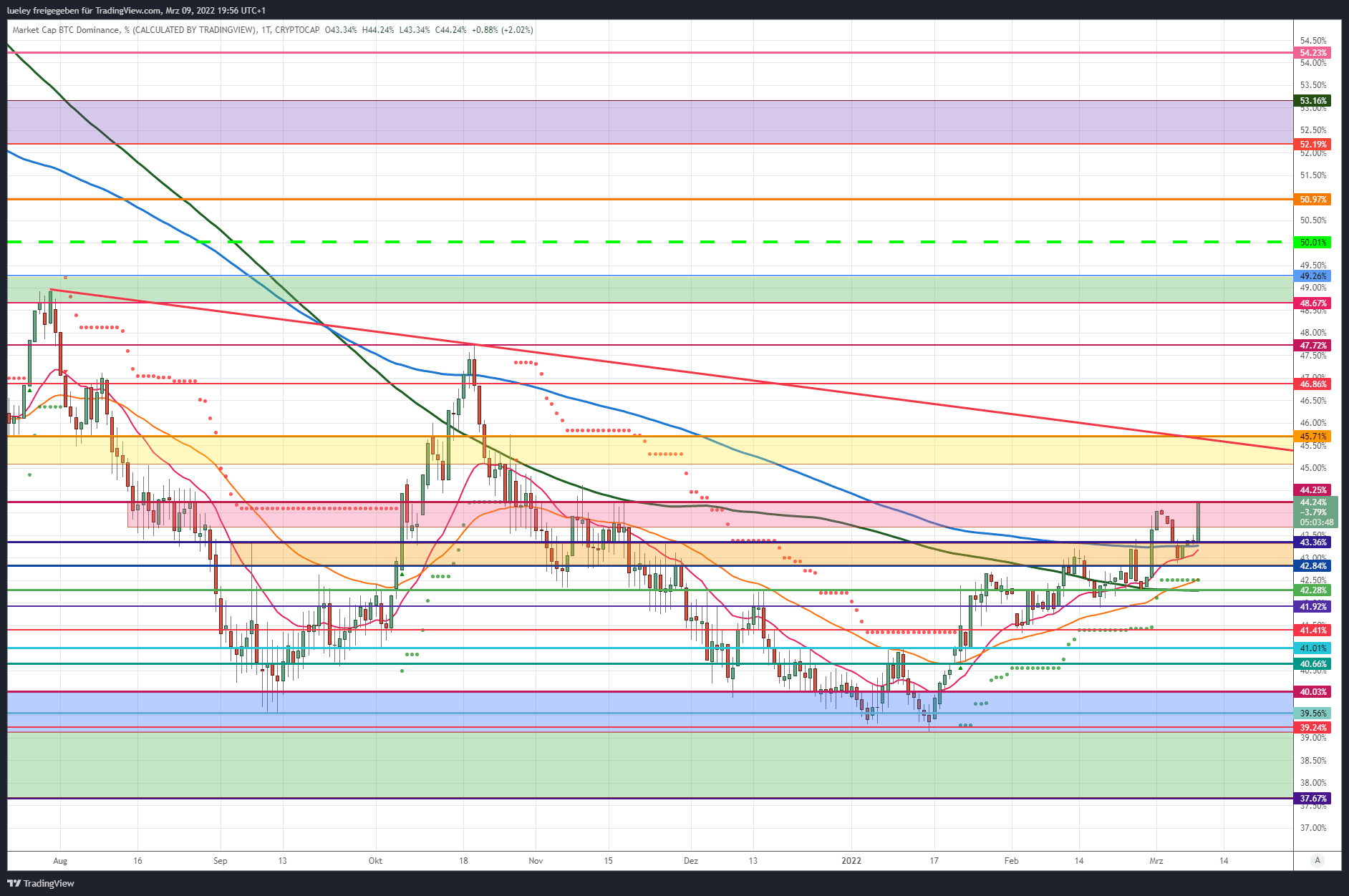This screenshot has width=1349, height=896.
Task: Click the 40.66% teal price label
Action: coord(1312,664)
